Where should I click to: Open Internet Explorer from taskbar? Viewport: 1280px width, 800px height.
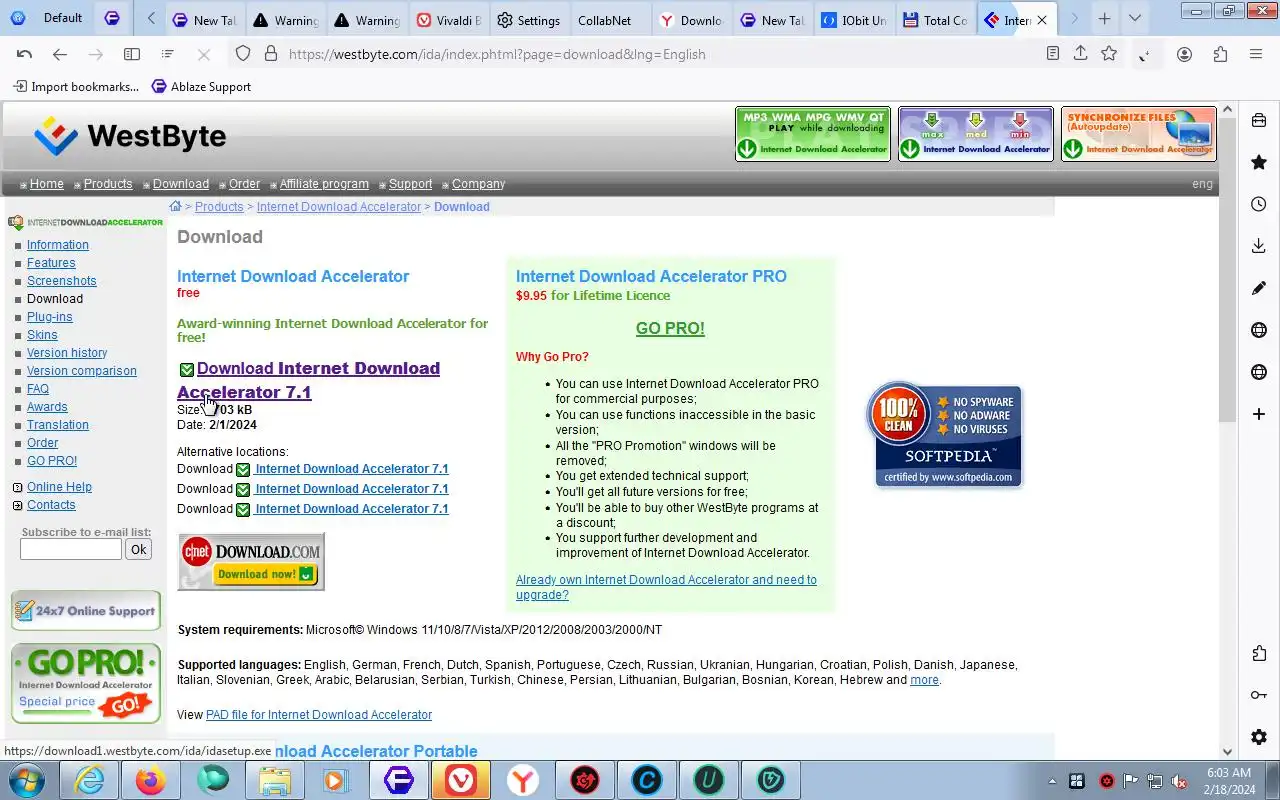pos(89,780)
